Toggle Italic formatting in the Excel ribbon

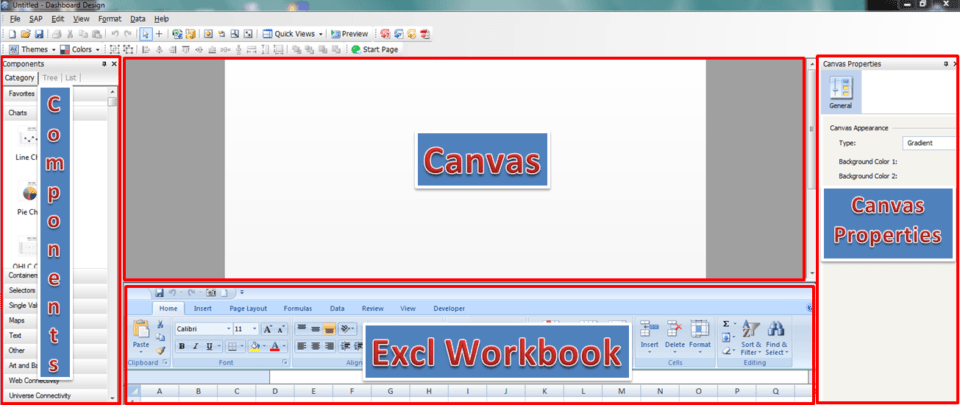click(196, 346)
